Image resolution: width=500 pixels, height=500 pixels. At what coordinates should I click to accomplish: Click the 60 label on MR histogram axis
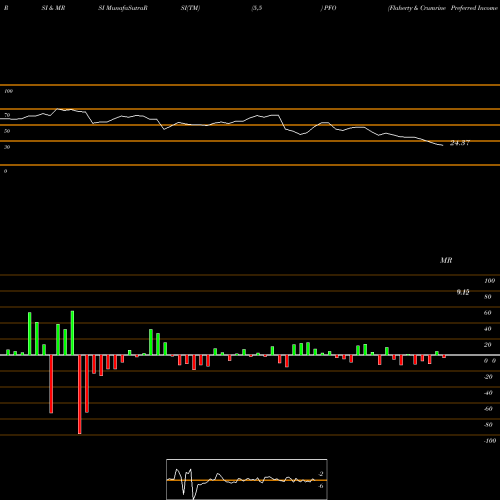[x=488, y=313]
